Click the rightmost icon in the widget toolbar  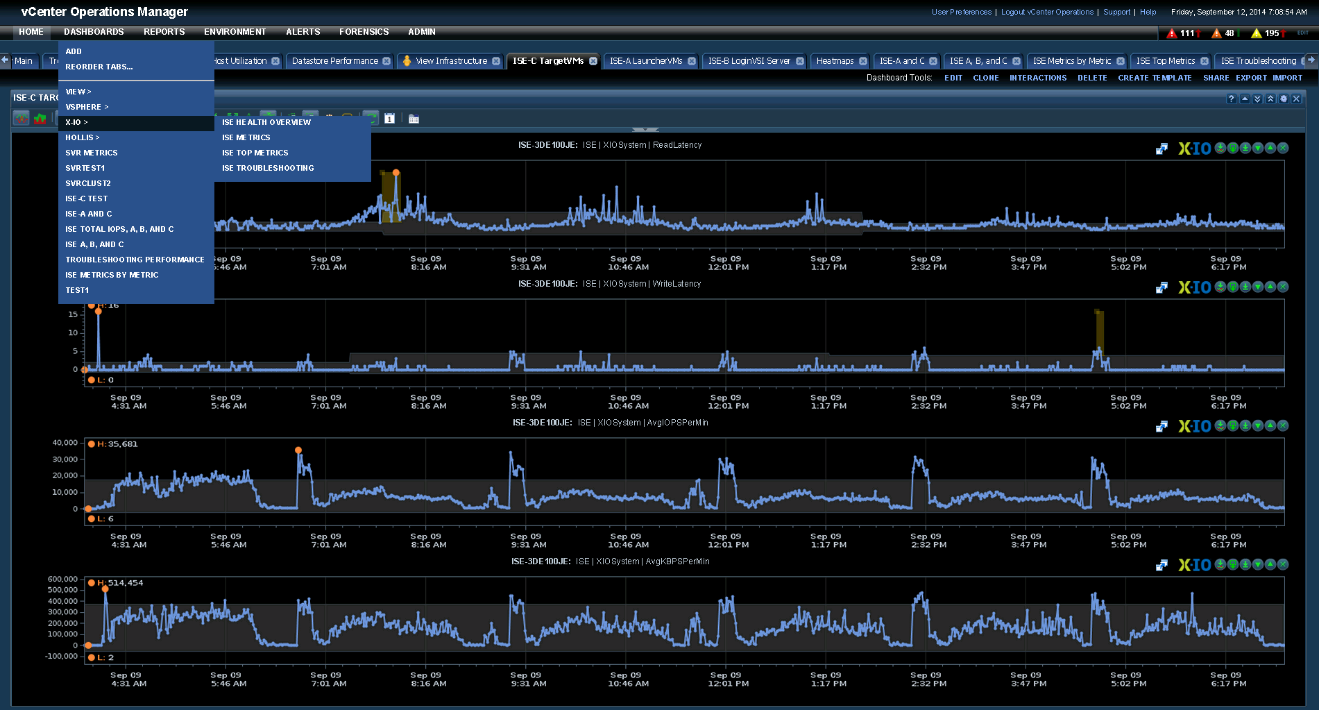coord(413,118)
